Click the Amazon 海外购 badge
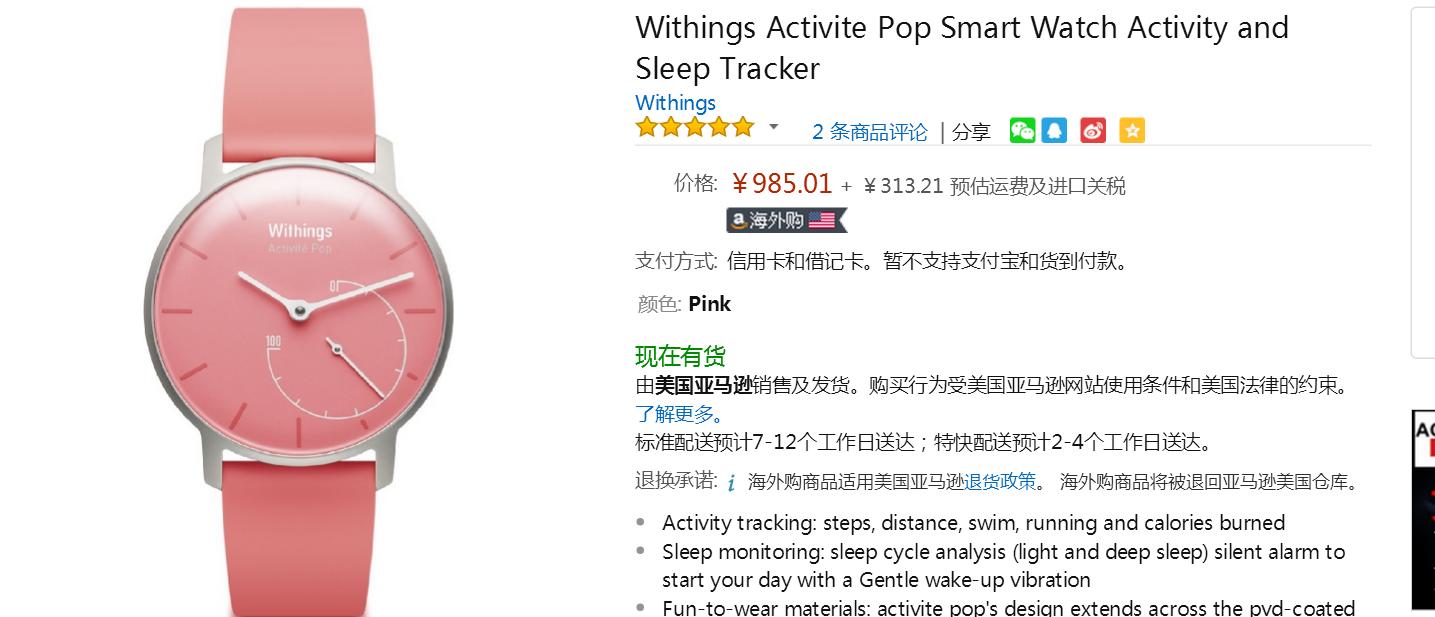Viewport: 1435px width, 617px height. point(786,221)
